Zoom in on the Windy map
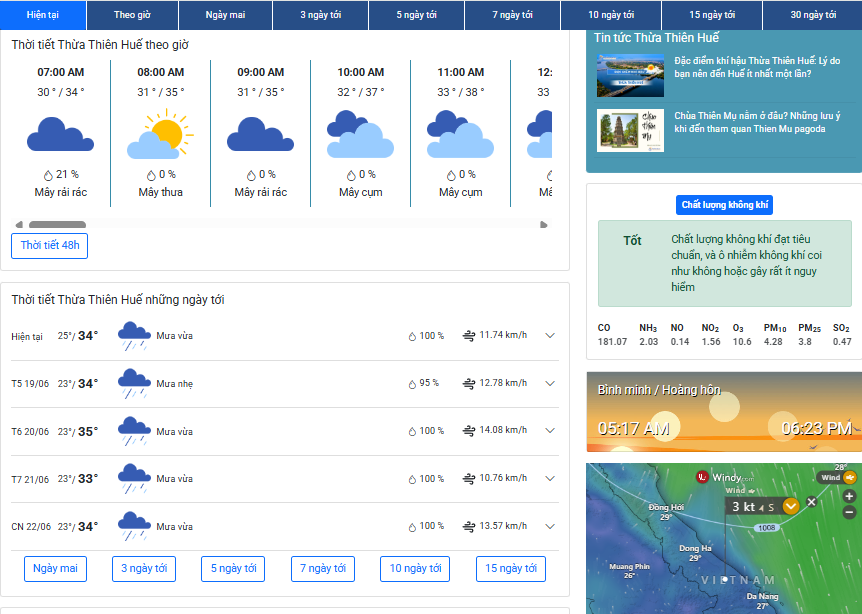This screenshot has height=614, width=862. point(849,496)
